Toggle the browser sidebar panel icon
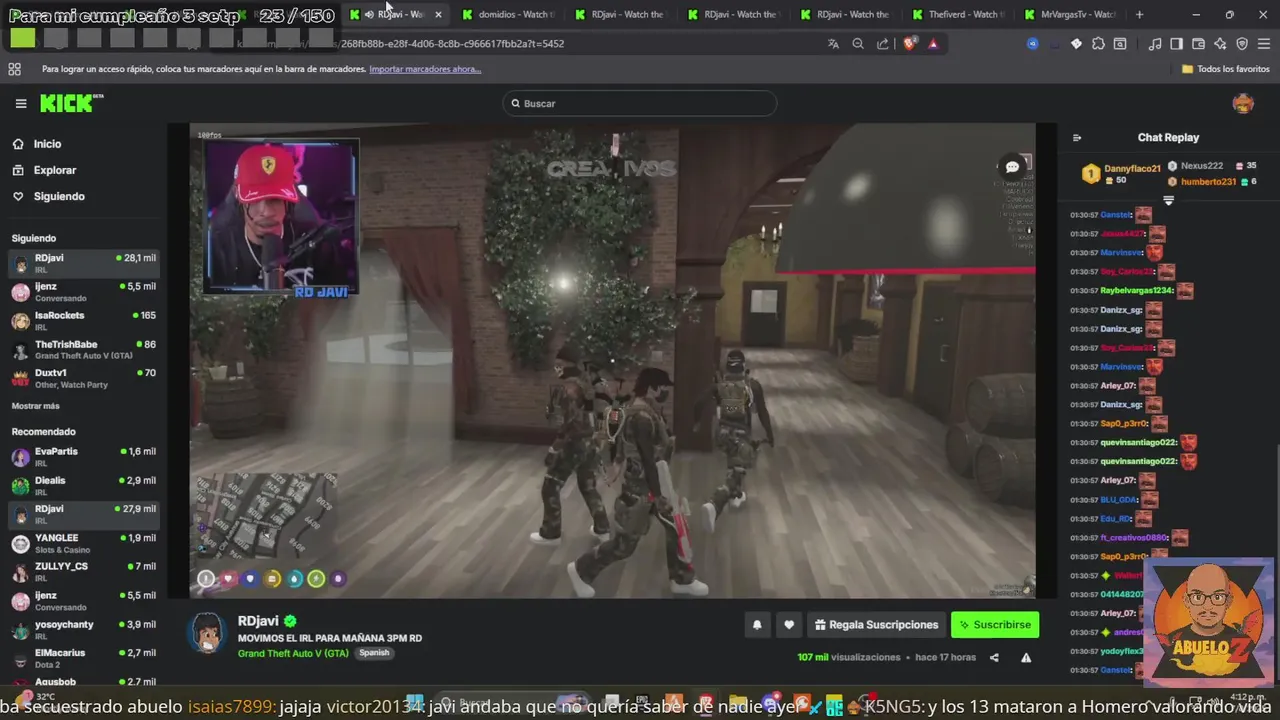The height and width of the screenshot is (720, 1280). (1177, 44)
